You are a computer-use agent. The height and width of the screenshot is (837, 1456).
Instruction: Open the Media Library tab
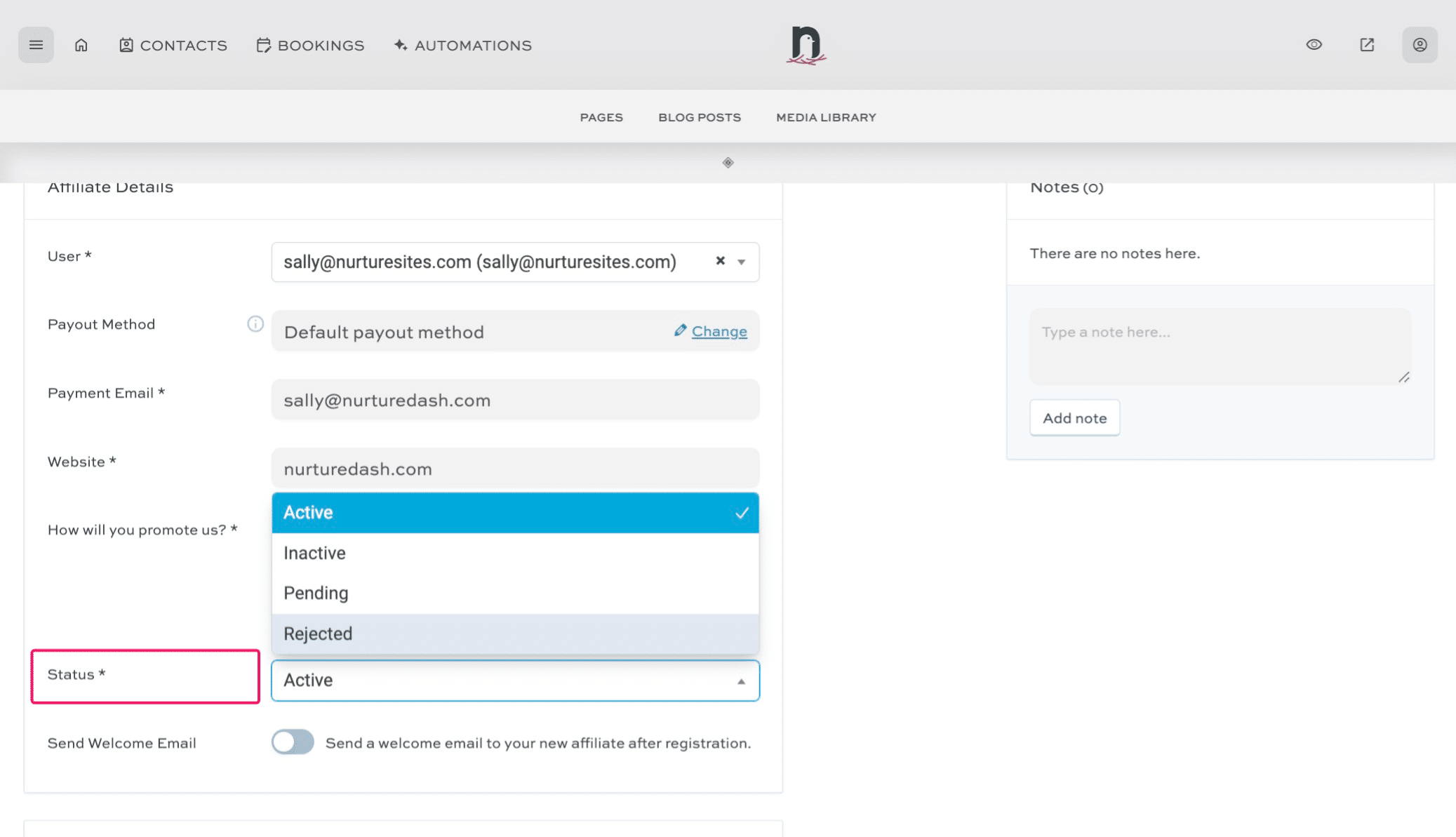tap(826, 117)
